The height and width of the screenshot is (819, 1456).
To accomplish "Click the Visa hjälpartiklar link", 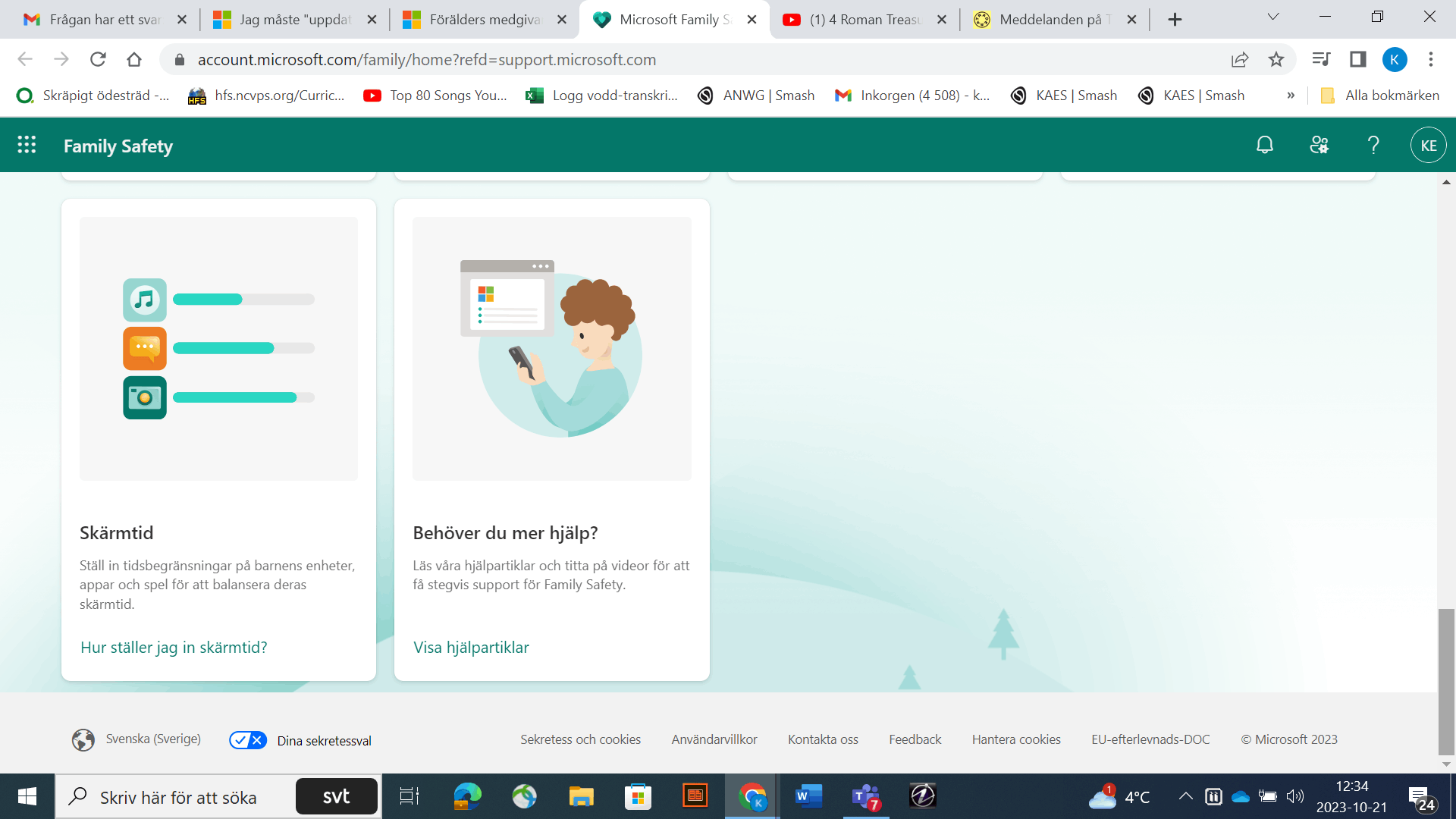I will 471,647.
